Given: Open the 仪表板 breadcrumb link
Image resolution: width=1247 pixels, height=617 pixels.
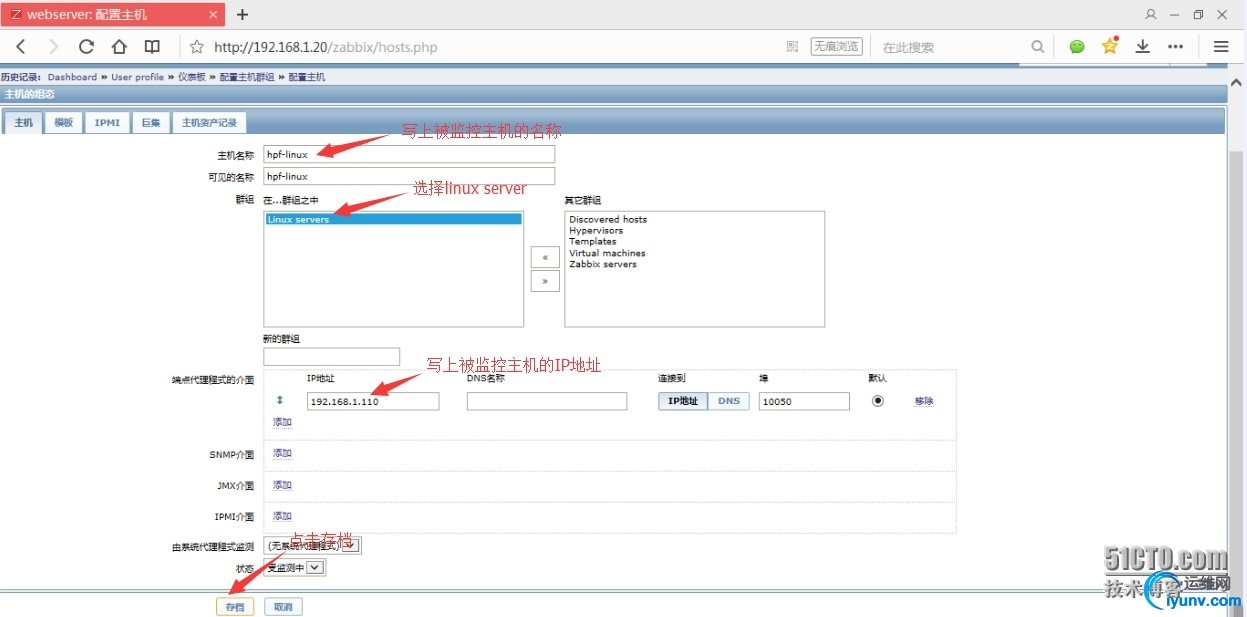Looking at the screenshot, I should pyautogui.click(x=192, y=77).
